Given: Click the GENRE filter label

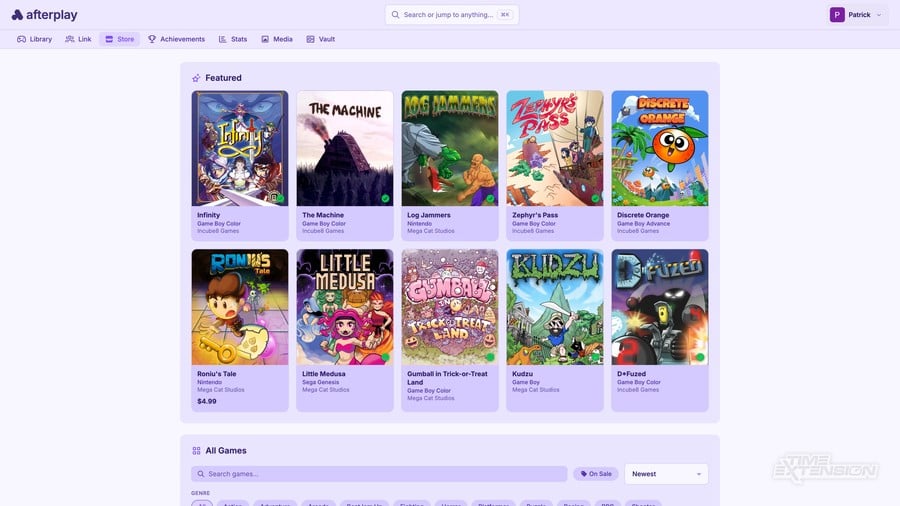Looking at the screenshot, I should pos(200,493).
